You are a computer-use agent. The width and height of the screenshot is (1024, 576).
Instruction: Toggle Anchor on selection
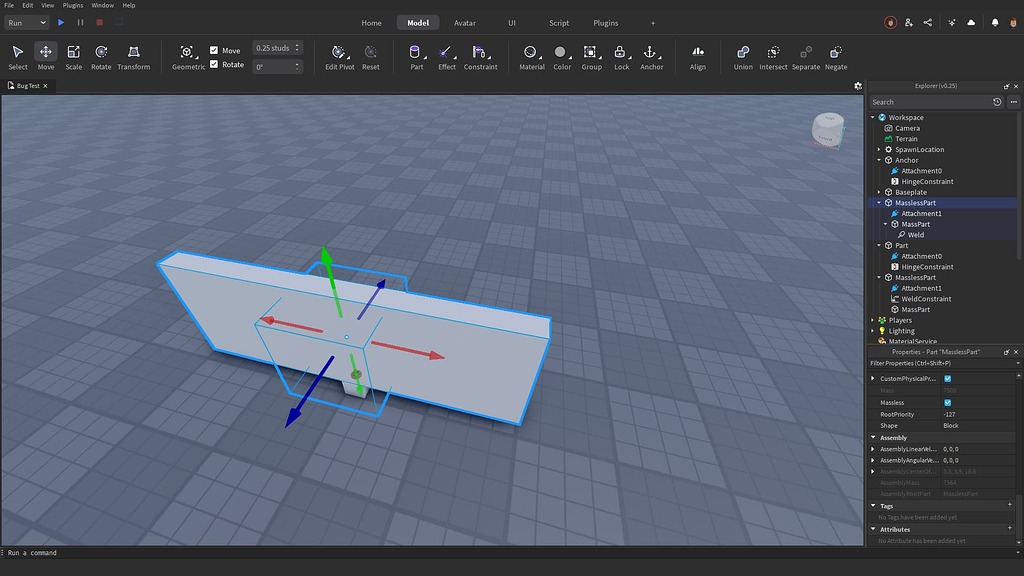coord(651,57)
